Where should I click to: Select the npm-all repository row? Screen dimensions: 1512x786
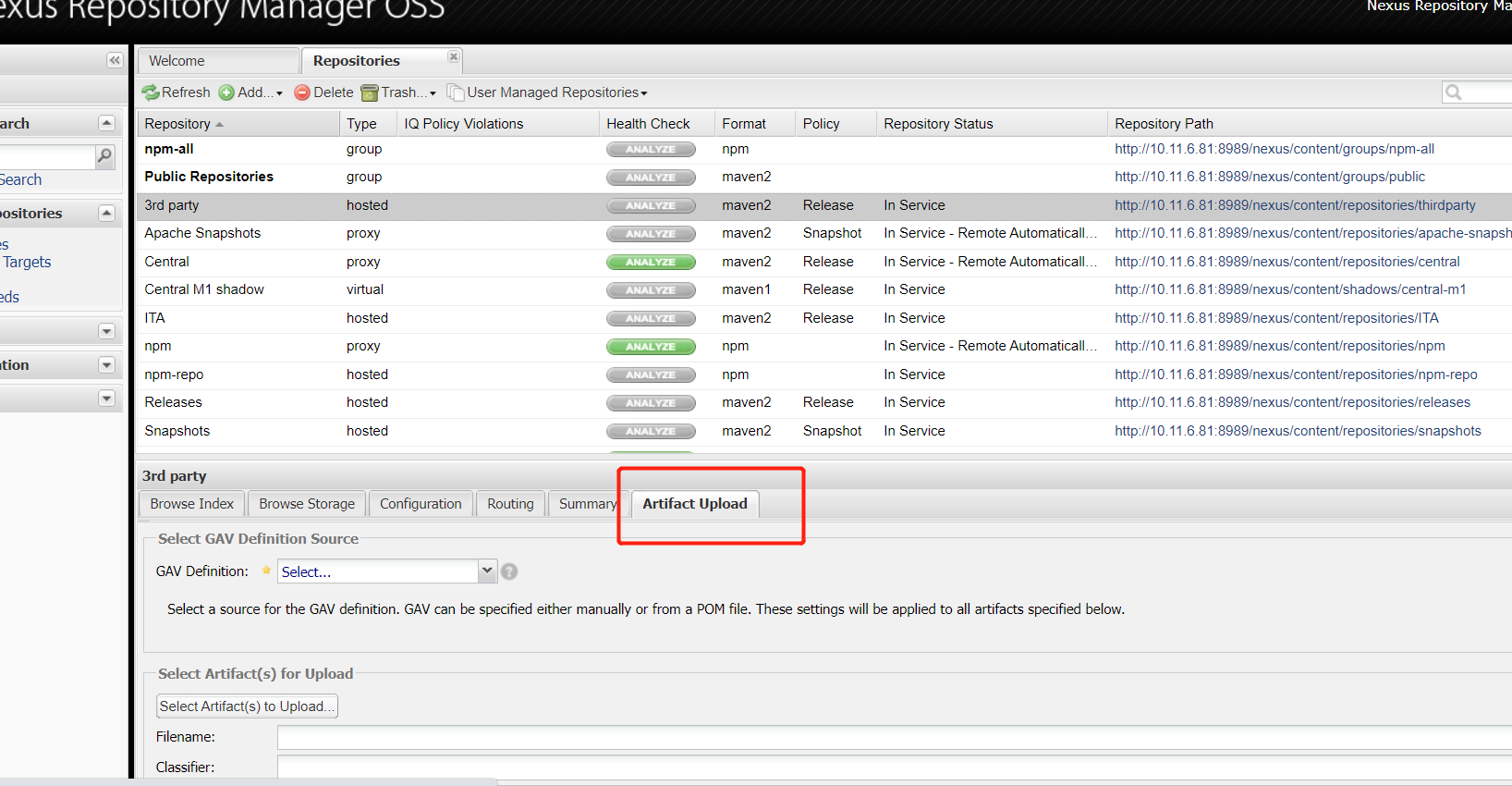point(824,149)
